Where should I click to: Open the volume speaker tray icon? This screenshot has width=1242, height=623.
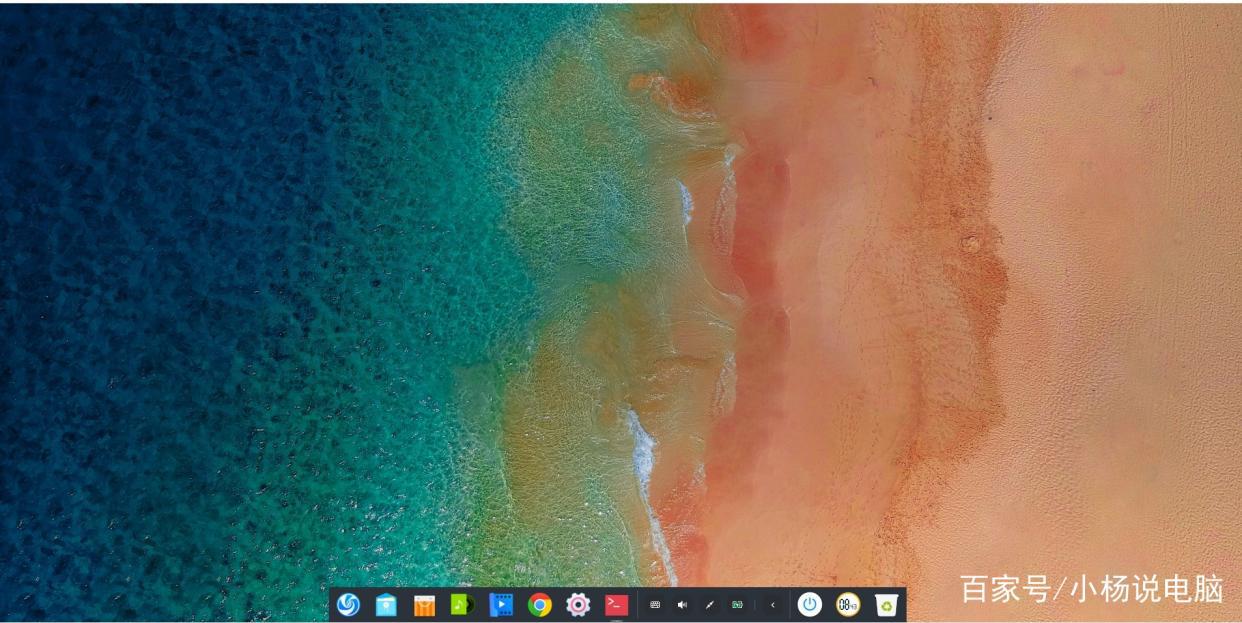682,605
